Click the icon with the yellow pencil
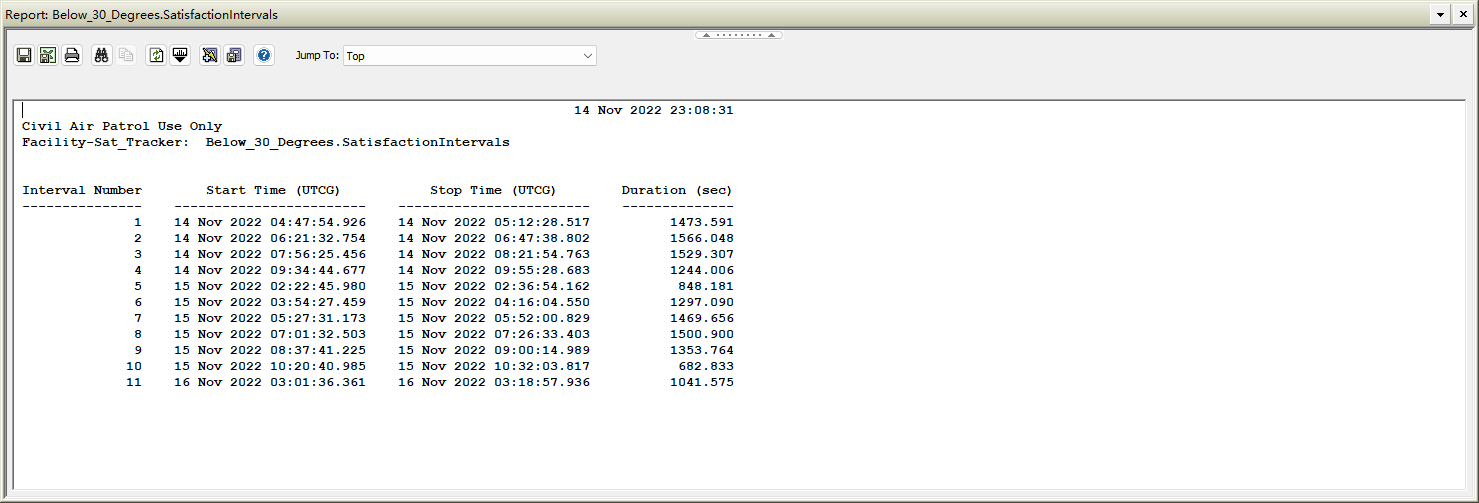Screen dimensions: 1479x503 (x=209, y=56)
